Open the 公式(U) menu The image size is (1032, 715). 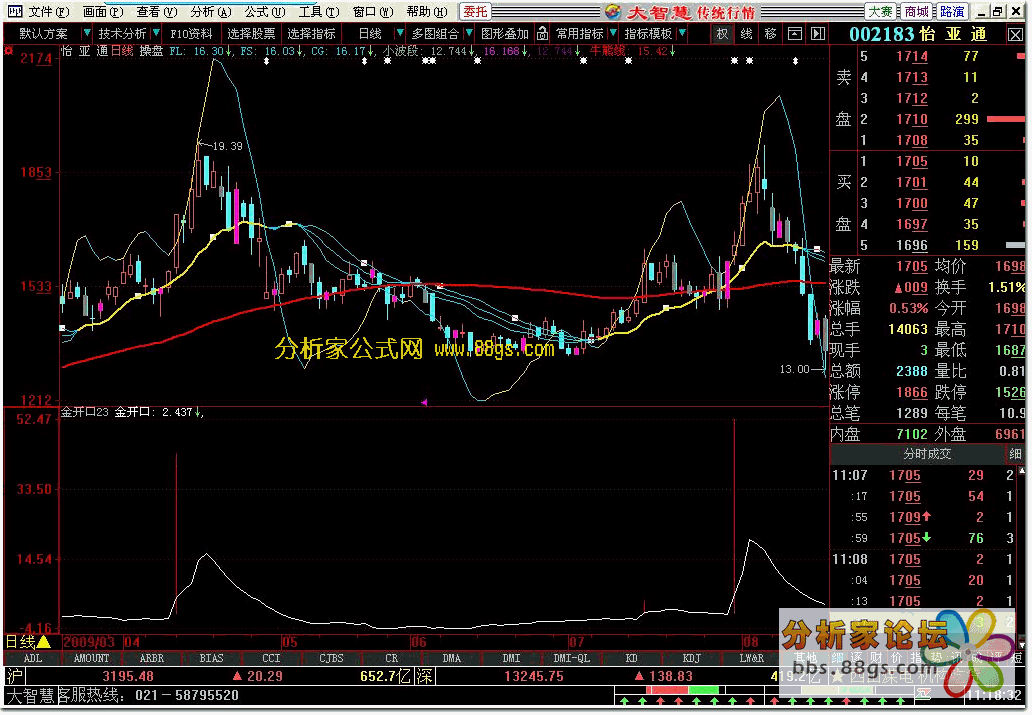click(x=265, y=12)
